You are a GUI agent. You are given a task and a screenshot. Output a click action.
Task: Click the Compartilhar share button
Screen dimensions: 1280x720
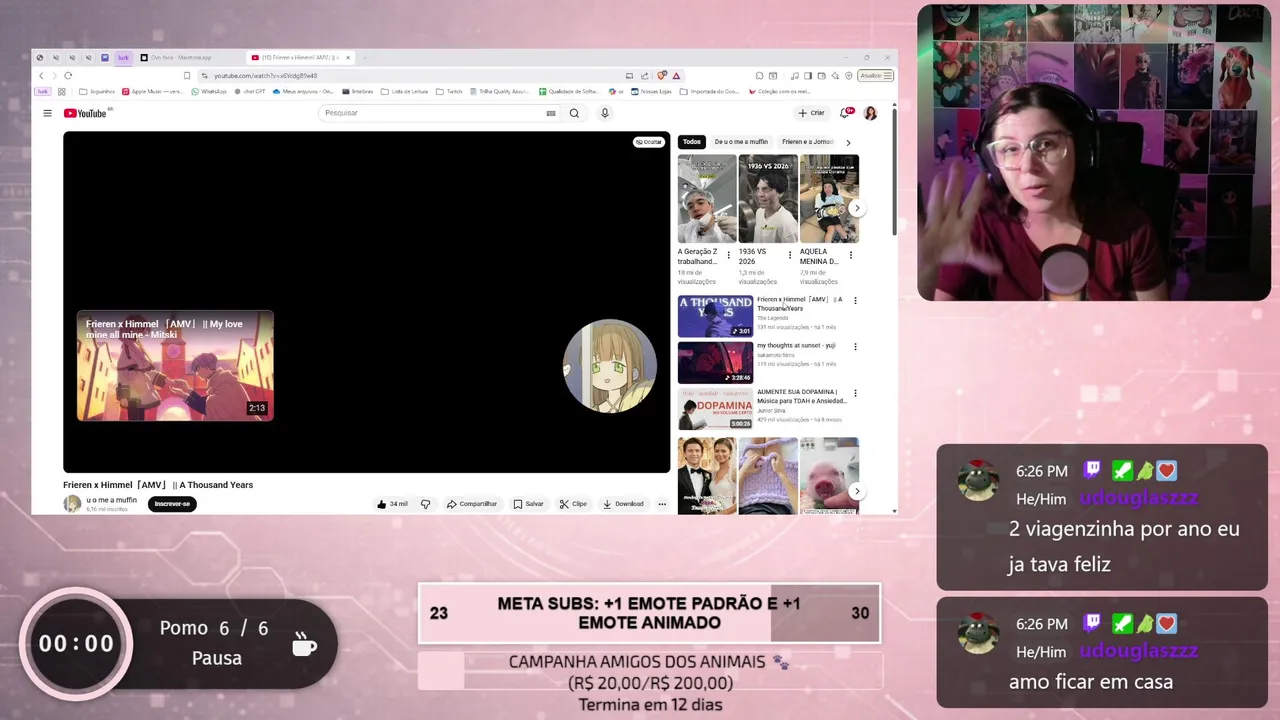tap(472, 504)
